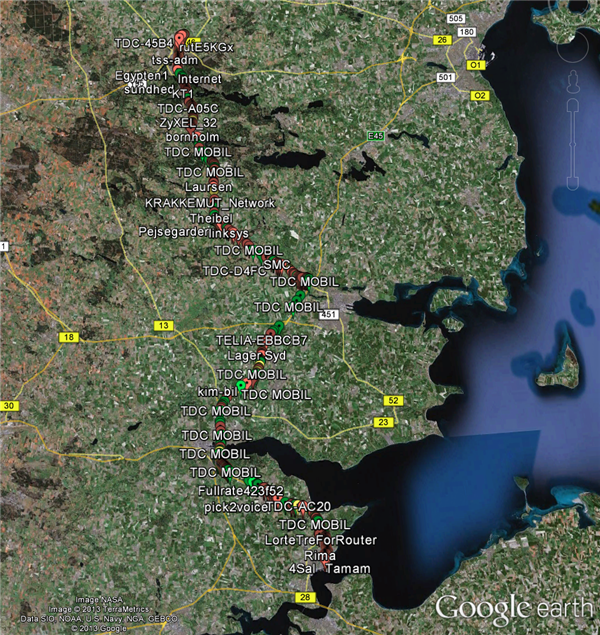Click the road 180 shield

(467, 32)
